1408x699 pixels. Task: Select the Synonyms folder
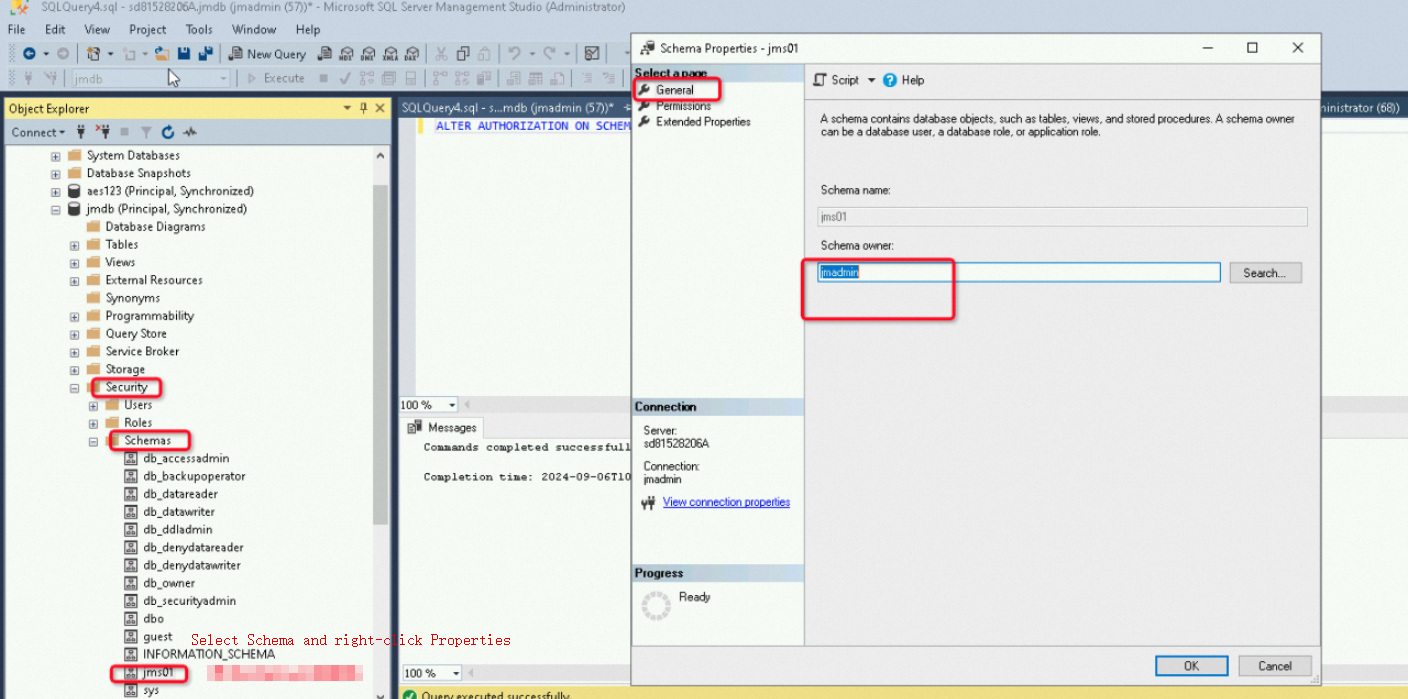tap(132, 298)
